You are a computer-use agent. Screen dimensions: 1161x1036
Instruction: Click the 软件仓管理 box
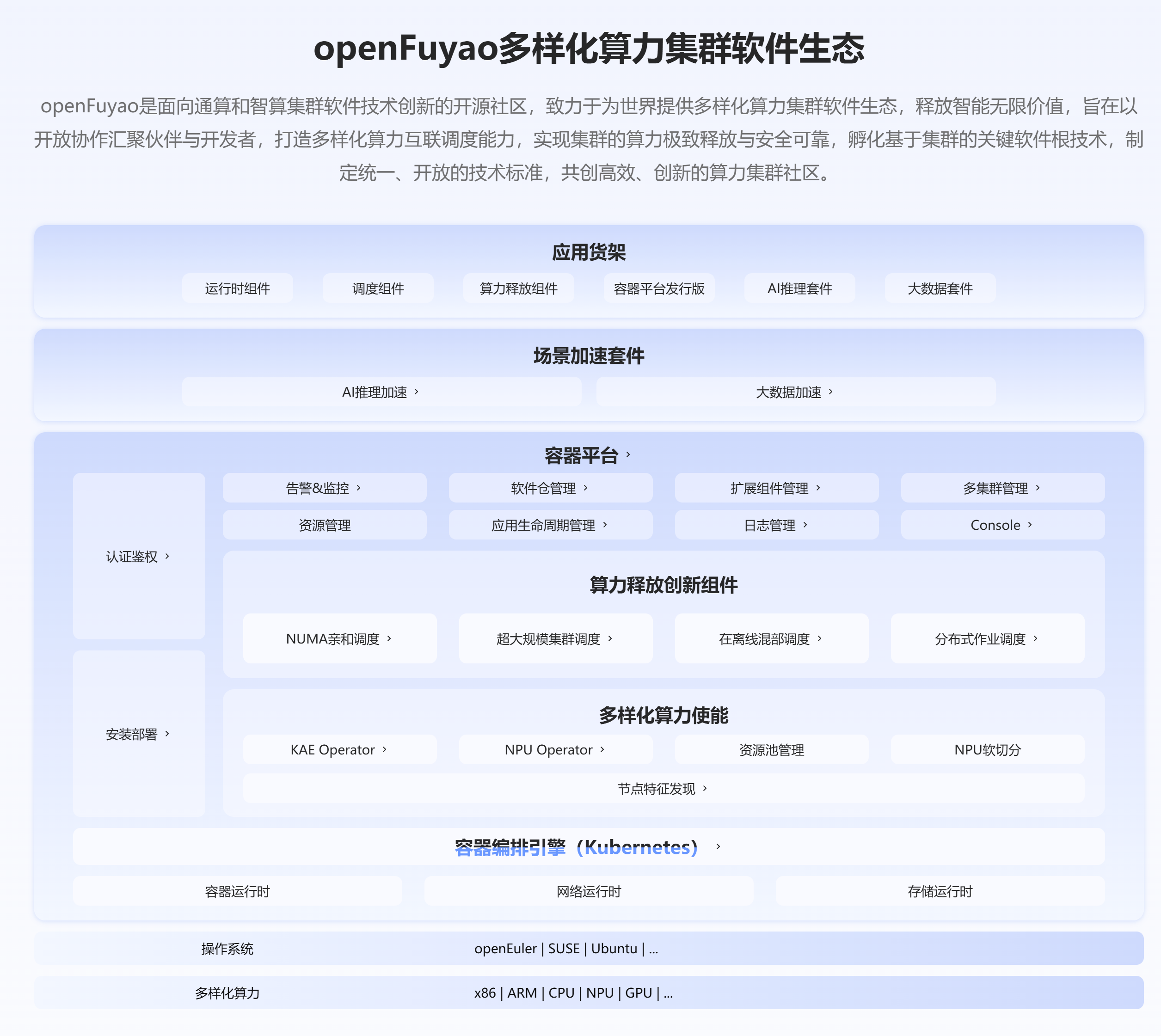550,488
